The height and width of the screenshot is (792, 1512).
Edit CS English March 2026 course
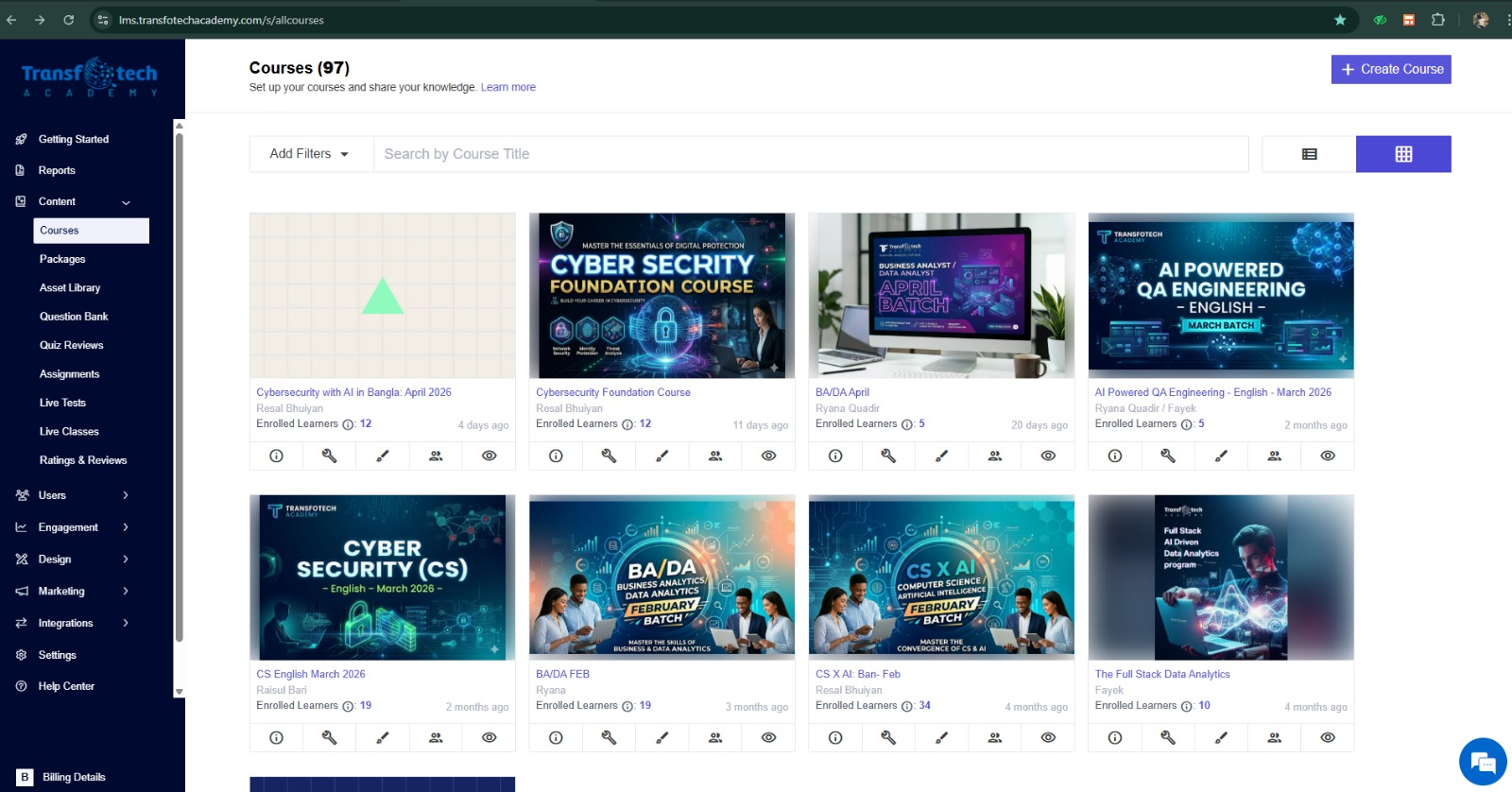tap(383, 737)
